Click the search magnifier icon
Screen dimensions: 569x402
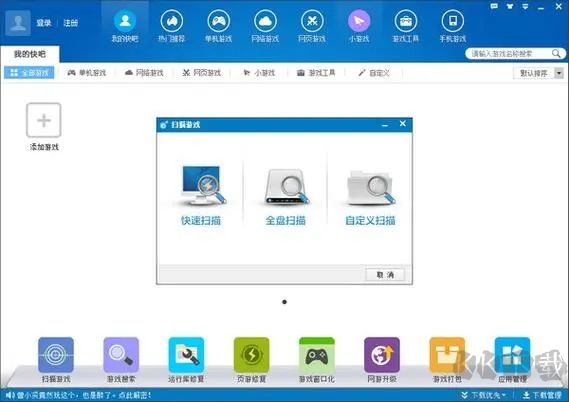pyautogui.click(x=556, y=54)
